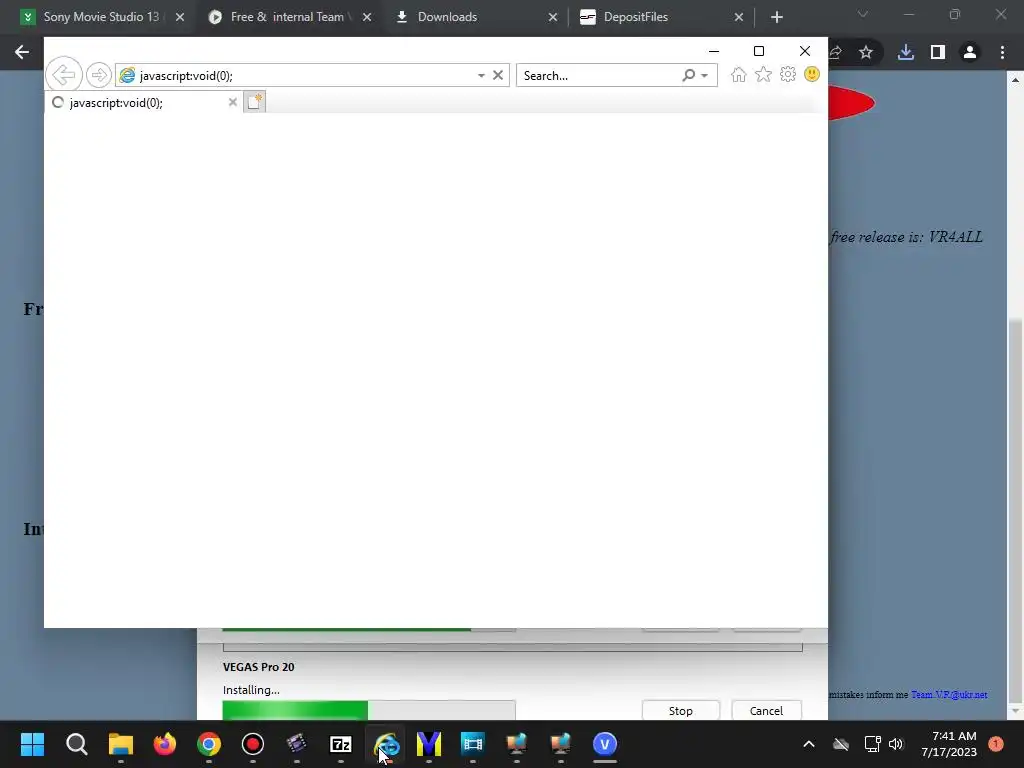The width and height of the screenshot is (1024, 768).
Task: Bookmark this page with Chrome star
Action: point(866,52)
